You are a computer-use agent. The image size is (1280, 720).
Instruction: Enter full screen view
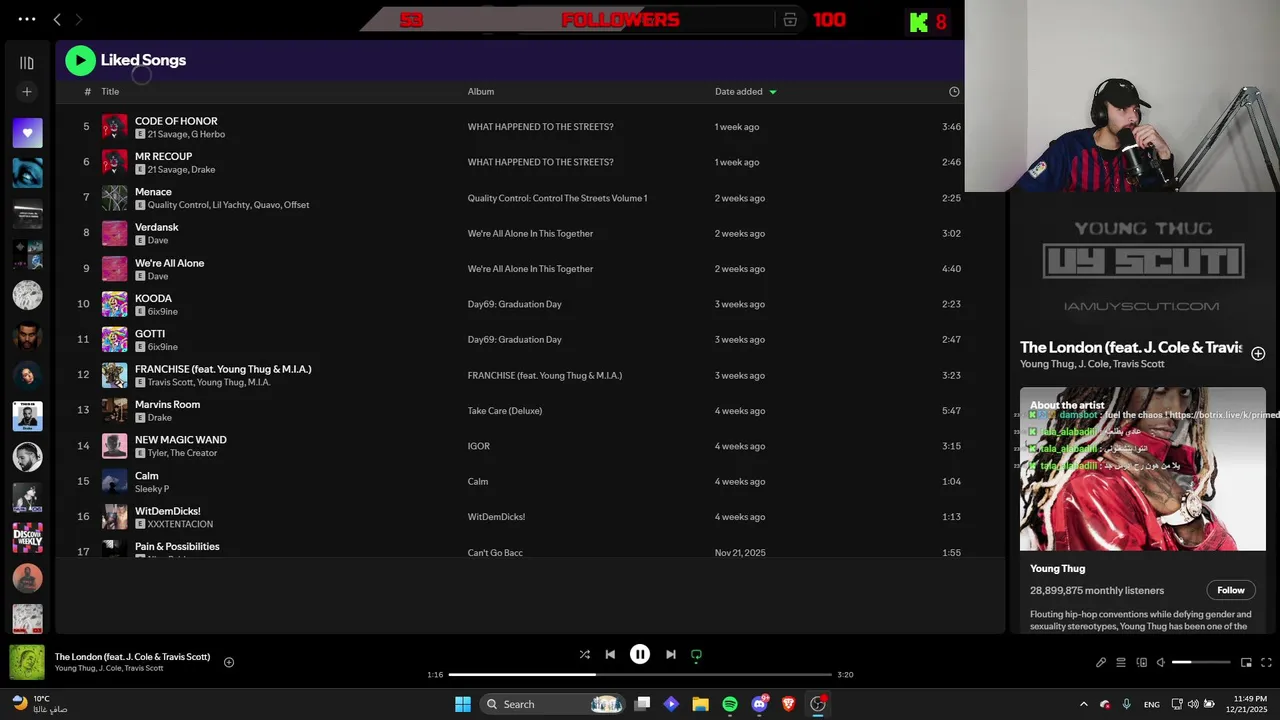[1266, 662]
